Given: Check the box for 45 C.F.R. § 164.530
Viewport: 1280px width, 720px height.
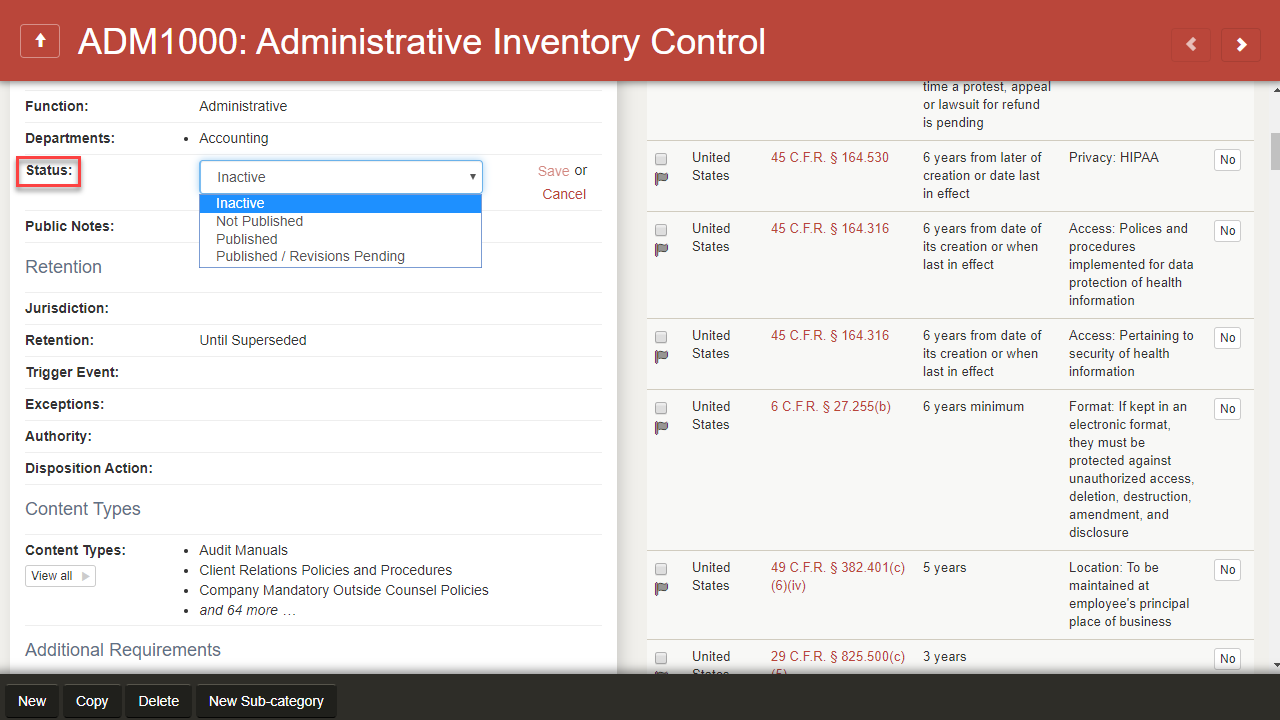Looking at the screenshot, I should [661, 159].
